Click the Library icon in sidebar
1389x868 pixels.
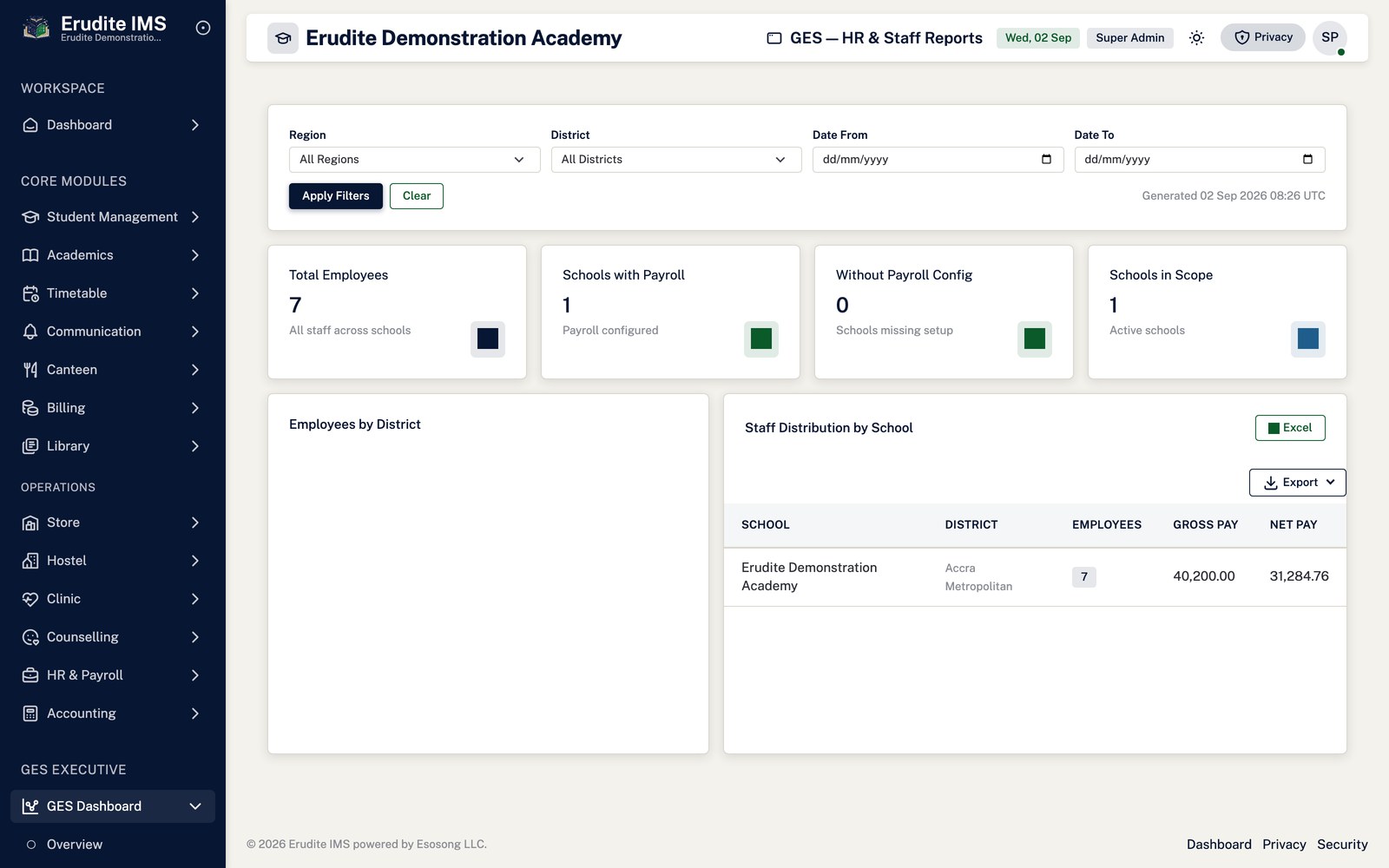click(x=30, y=446)
